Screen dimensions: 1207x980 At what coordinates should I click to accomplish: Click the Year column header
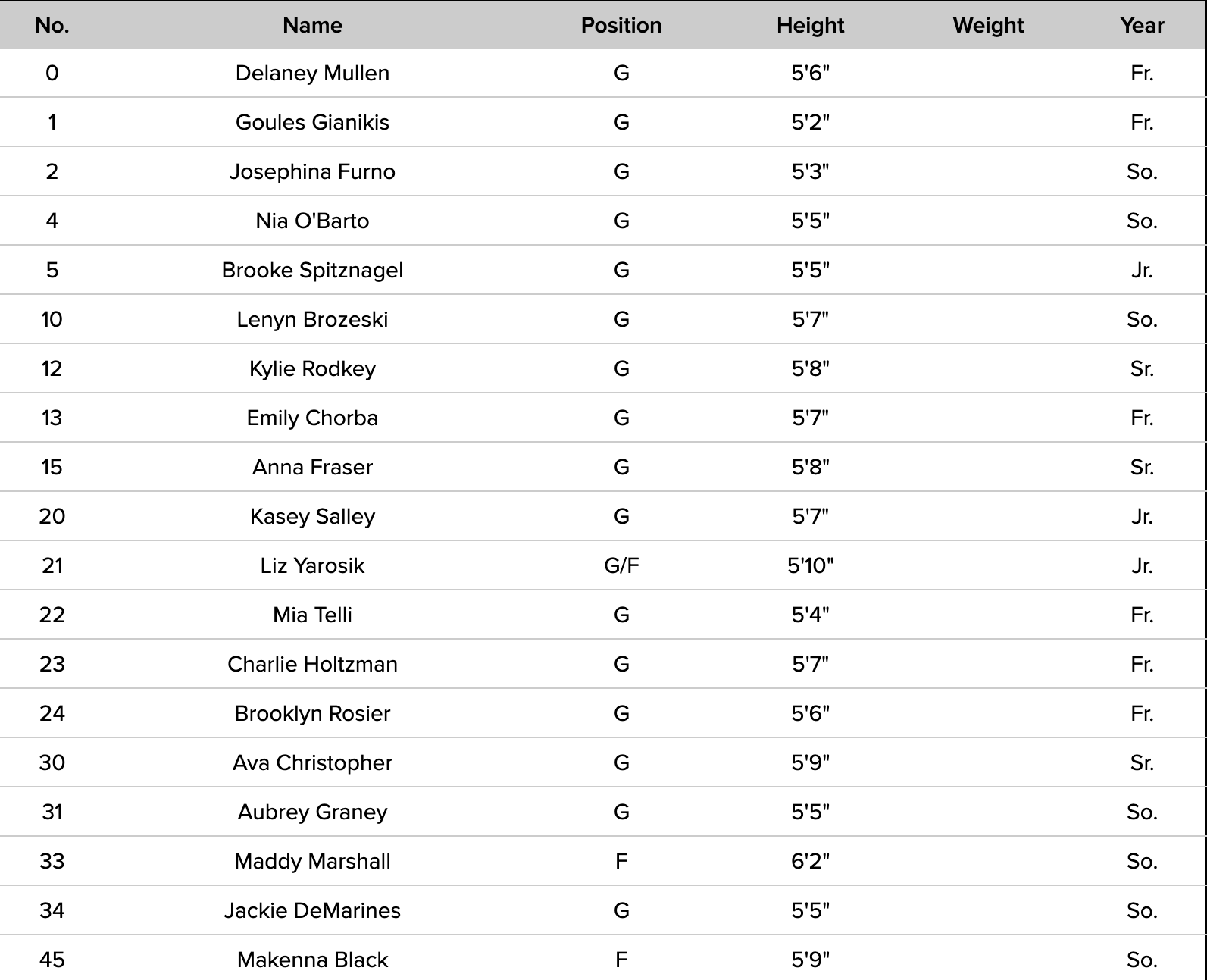pyautogui.click(x=1141, y=25)
